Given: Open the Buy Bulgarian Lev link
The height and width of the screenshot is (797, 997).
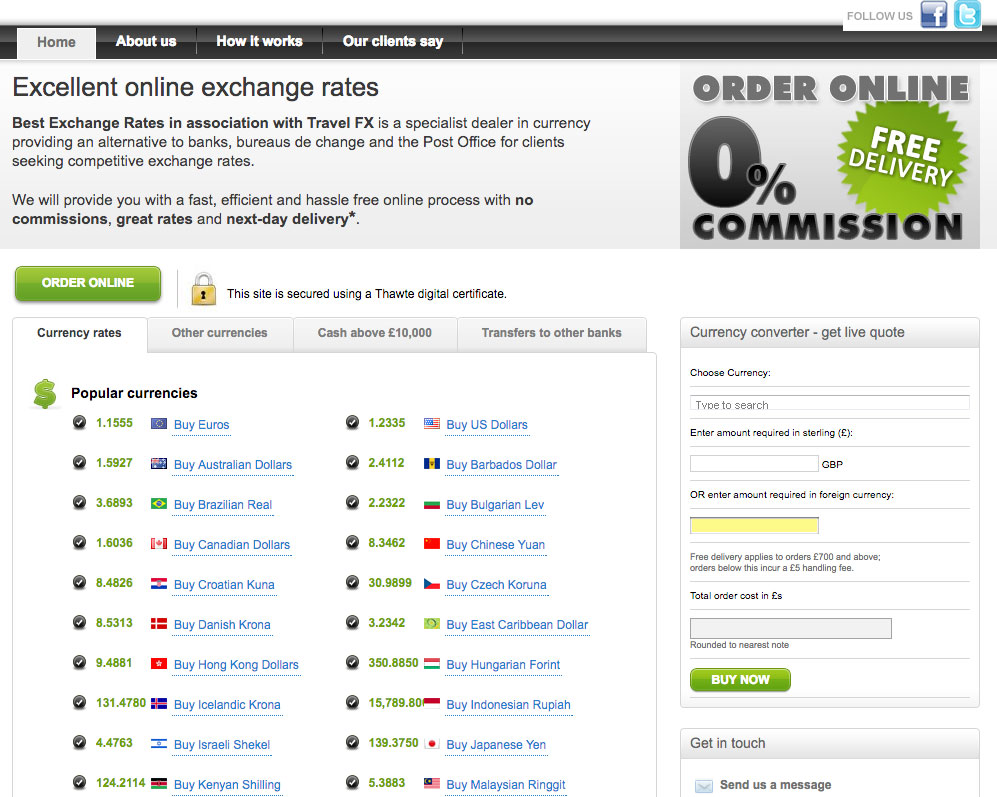Looking at the screenshot, I should (x=495, y=505).
